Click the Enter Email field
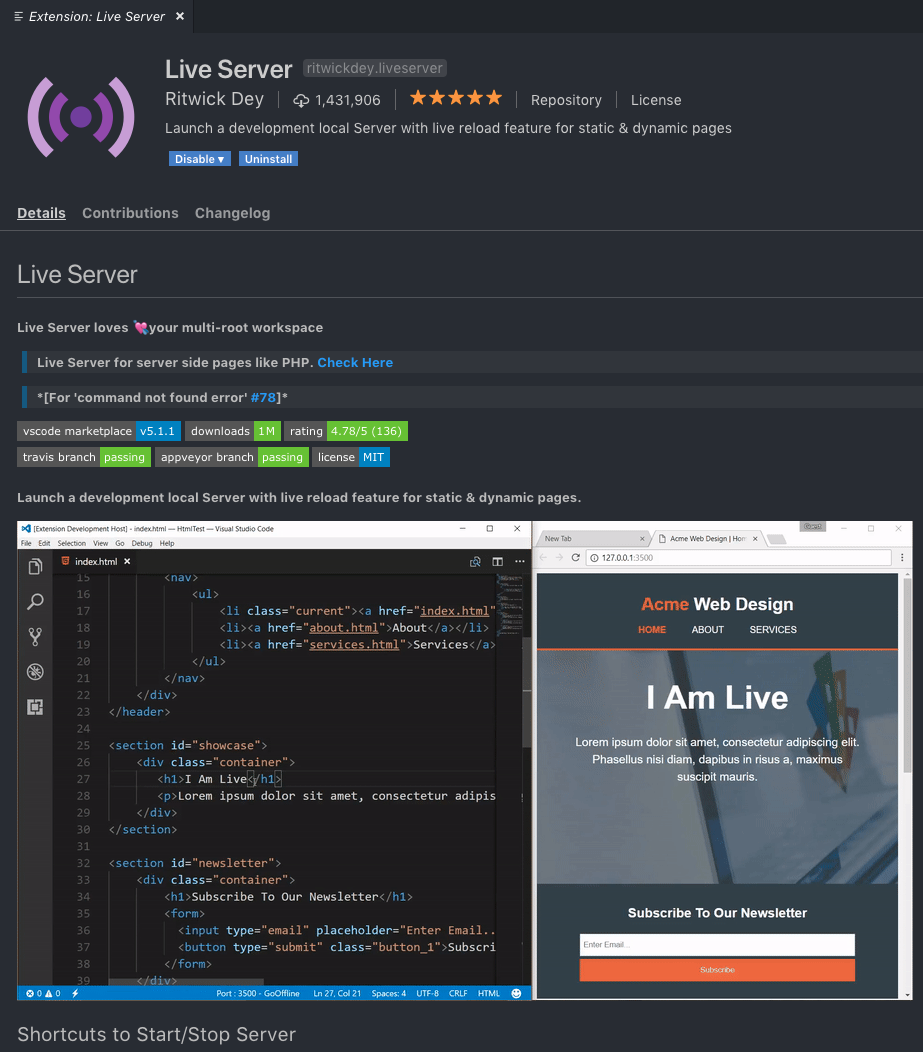 pos(717,945)
